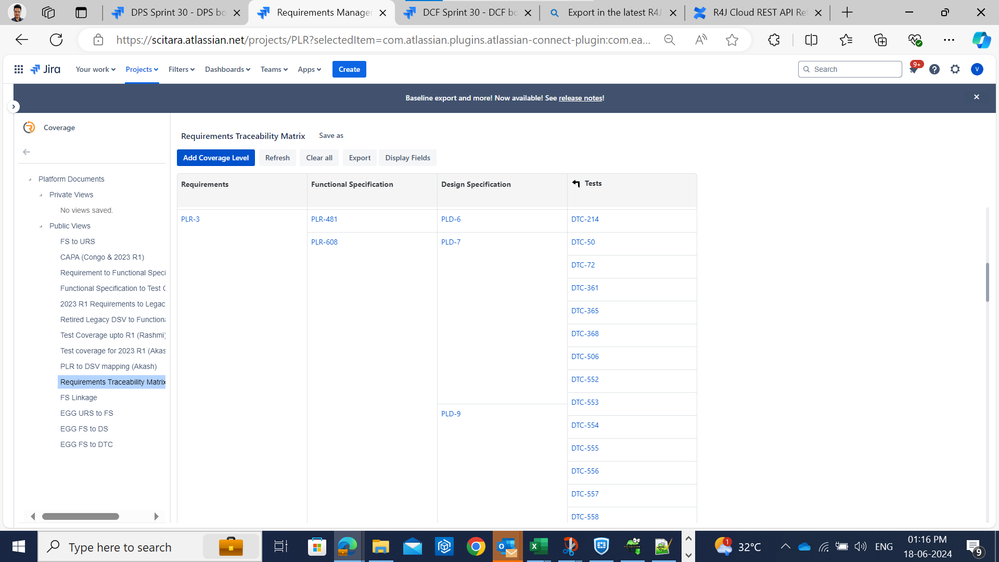Image resolution: width=999 pixels, height=562 pixels.
Task: Open PLR-481 functional spec link
Action: [x=324, y=219]
